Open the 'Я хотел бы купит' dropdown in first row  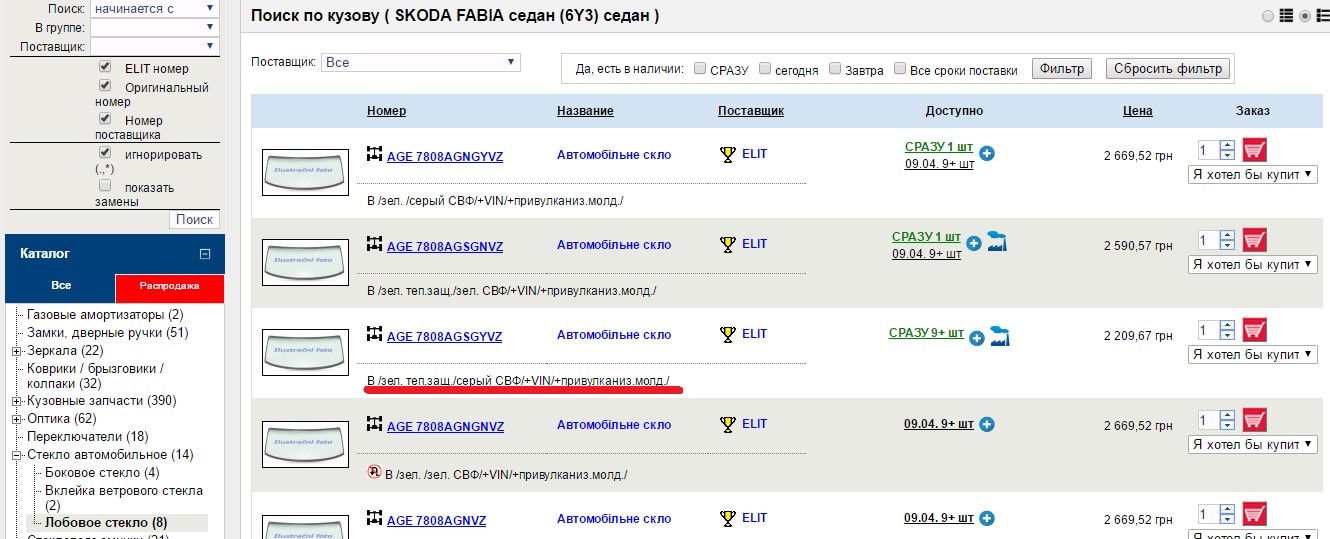pos(1253,174)
